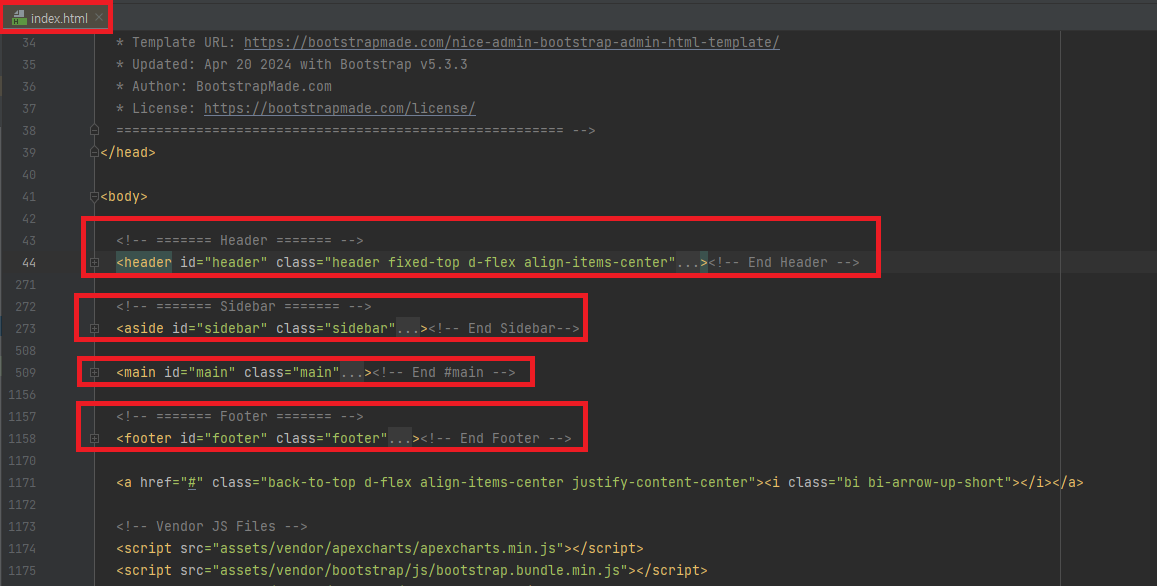Close the index.html tab
The height and width of the screenshot is (586, 1157).
tap(99, 17)
